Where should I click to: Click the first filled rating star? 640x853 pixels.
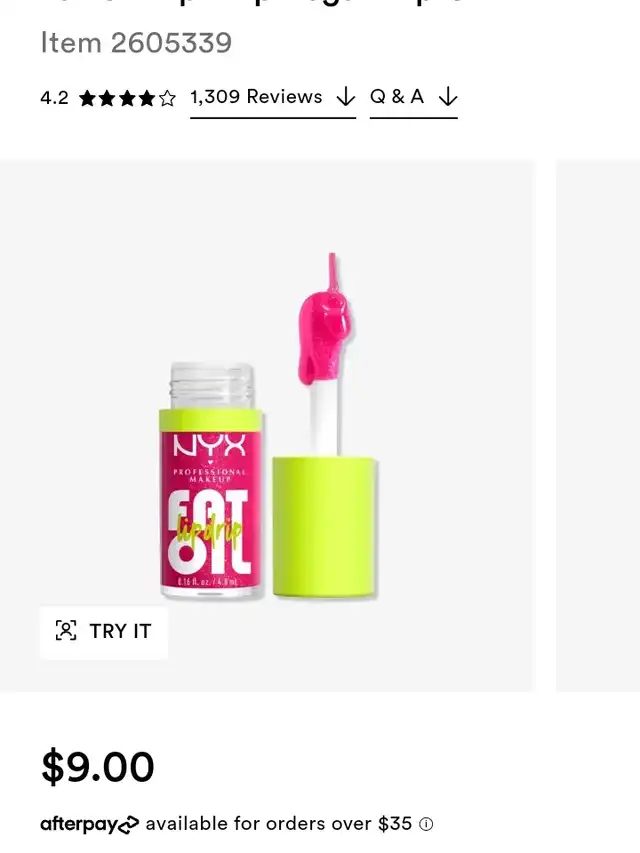pos(88,98)
